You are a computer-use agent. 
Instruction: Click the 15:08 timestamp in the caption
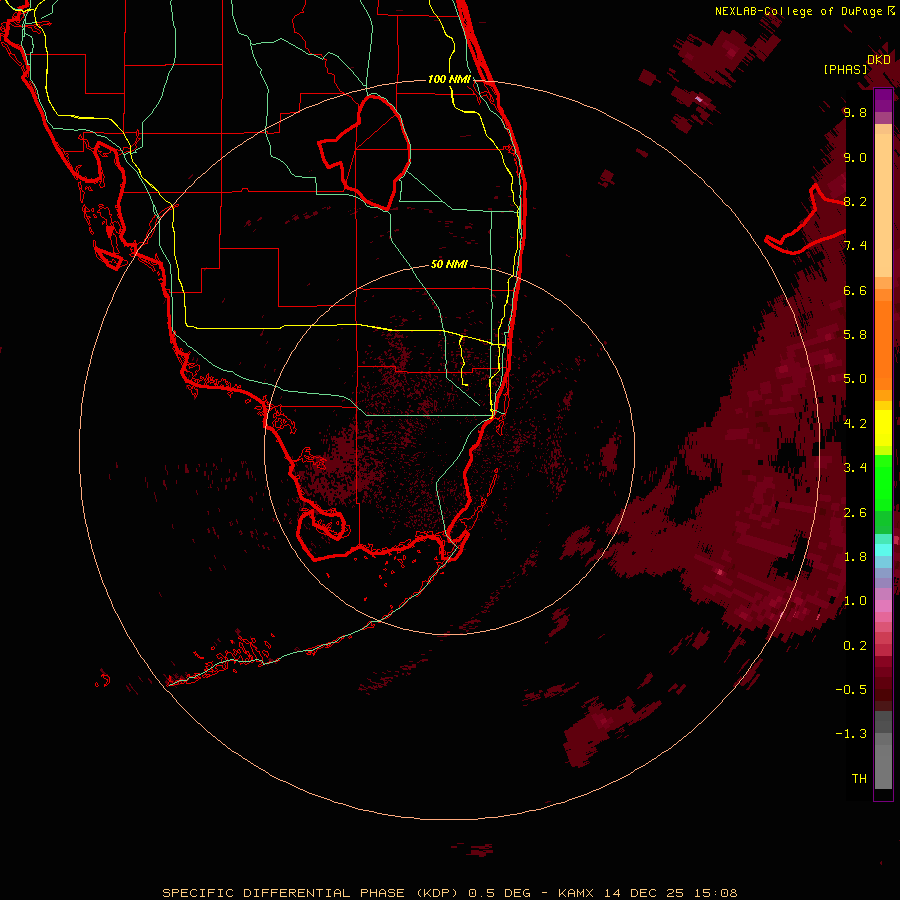pyautogui.click(x=717, y=893)
